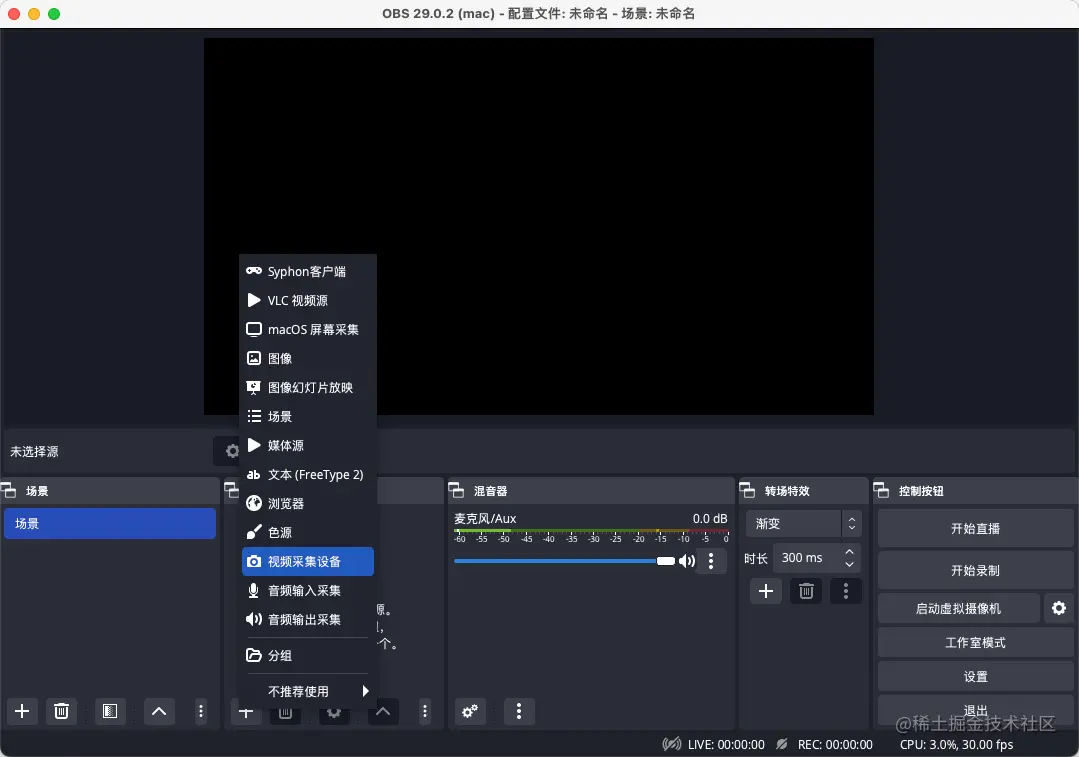The width and height of the screenshot is (1079, 757).
Task: Click 退出 button
Action: pos(975,710)
